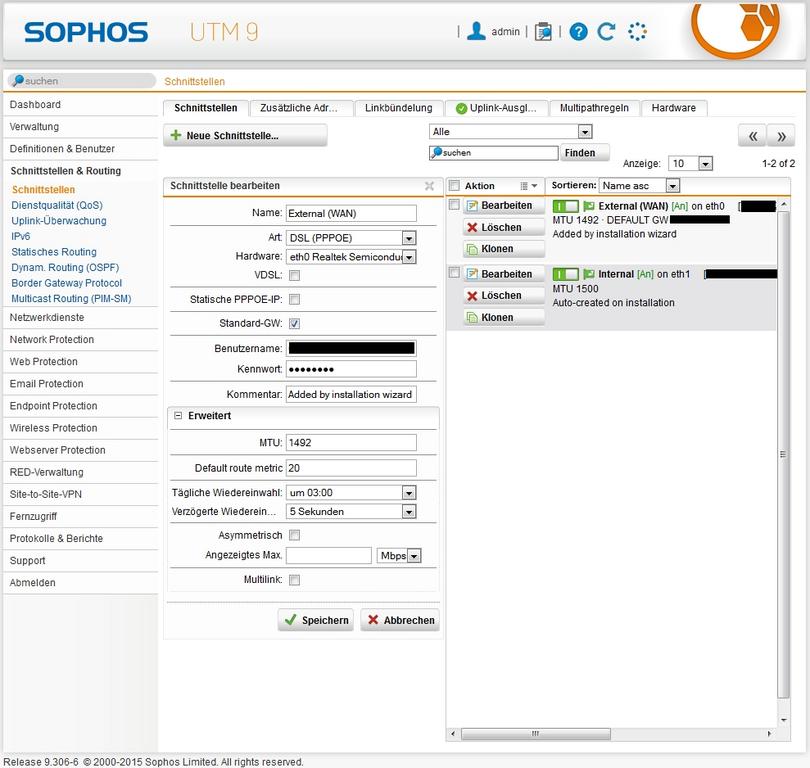
Task: Open Statisches Routing submenu
Action: (x=54, y=252)
